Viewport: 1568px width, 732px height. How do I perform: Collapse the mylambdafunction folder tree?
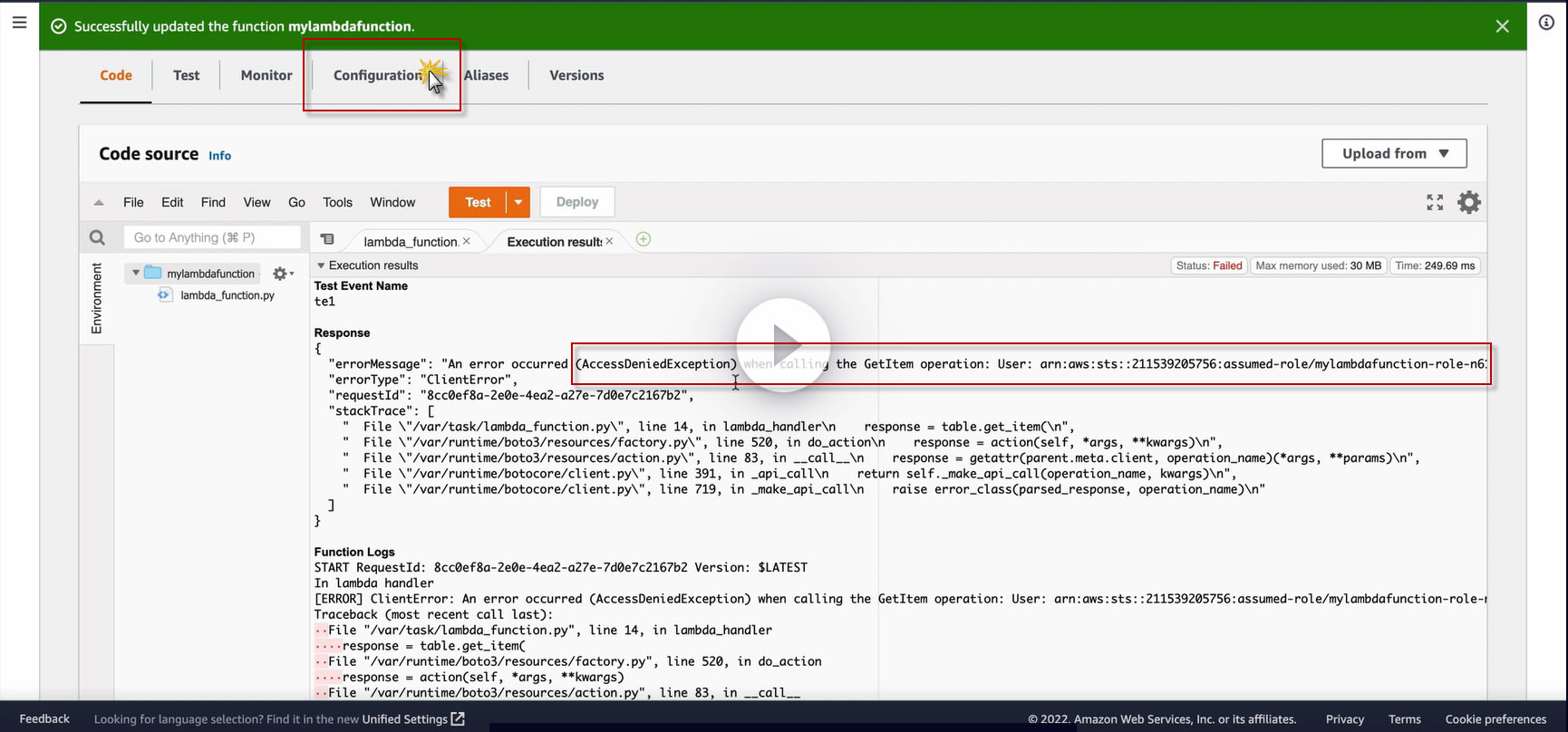136,273
